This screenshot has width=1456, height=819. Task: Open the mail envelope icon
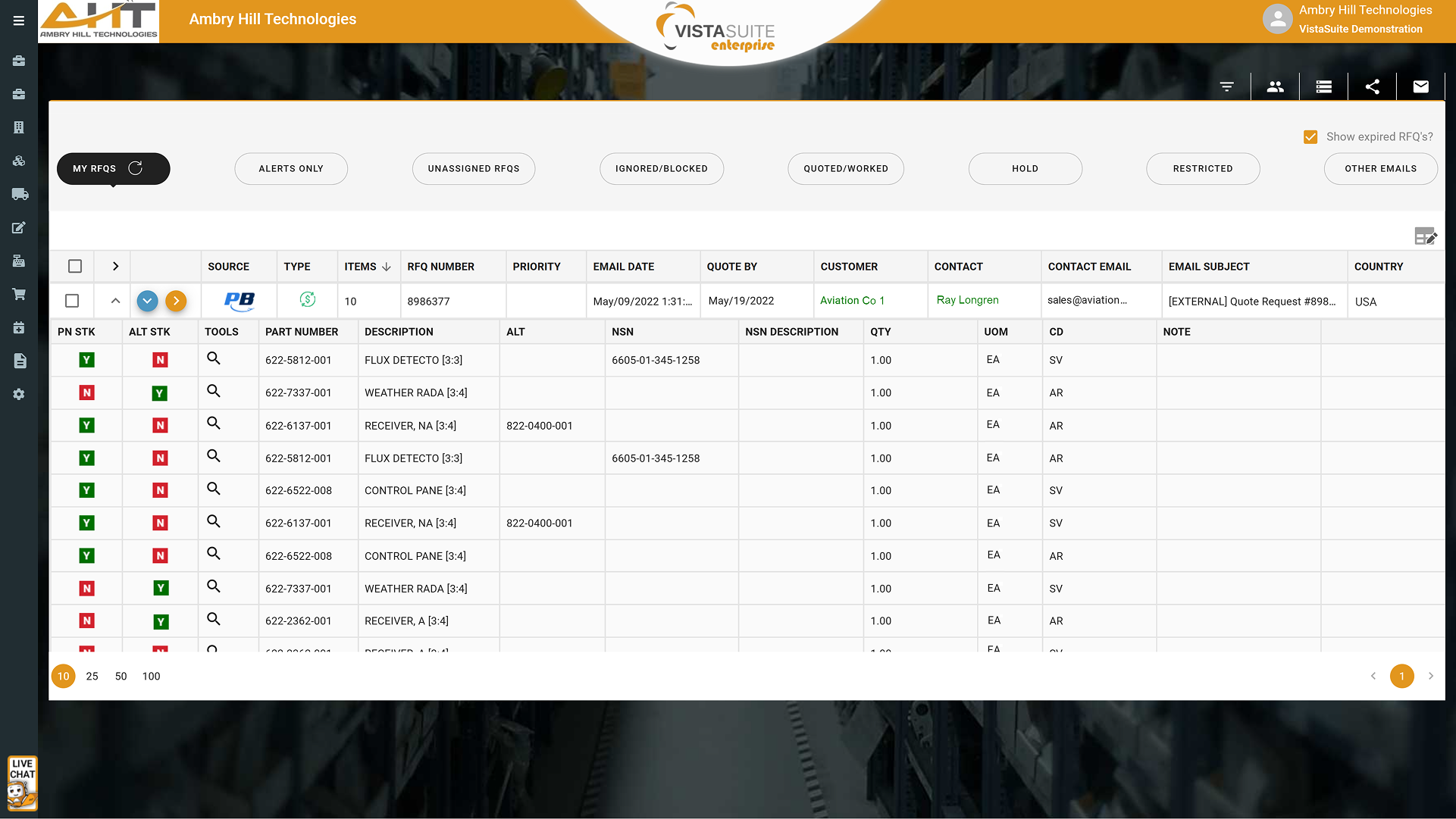pyautogui.click(x=1420, y=87)
